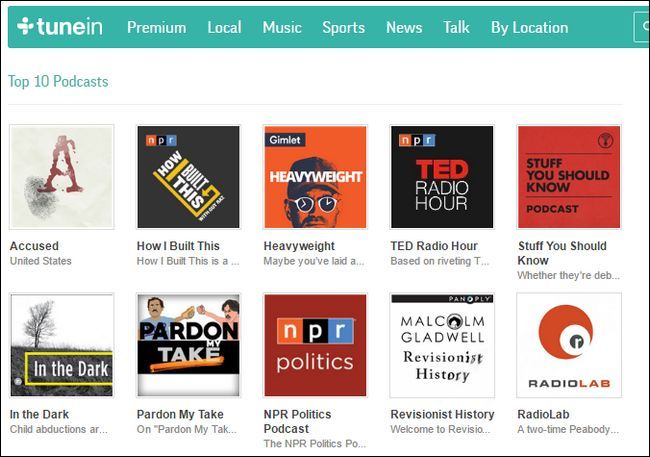Browse stations By Location
Viewport: 650px width, 457px height.
point(529,27)
